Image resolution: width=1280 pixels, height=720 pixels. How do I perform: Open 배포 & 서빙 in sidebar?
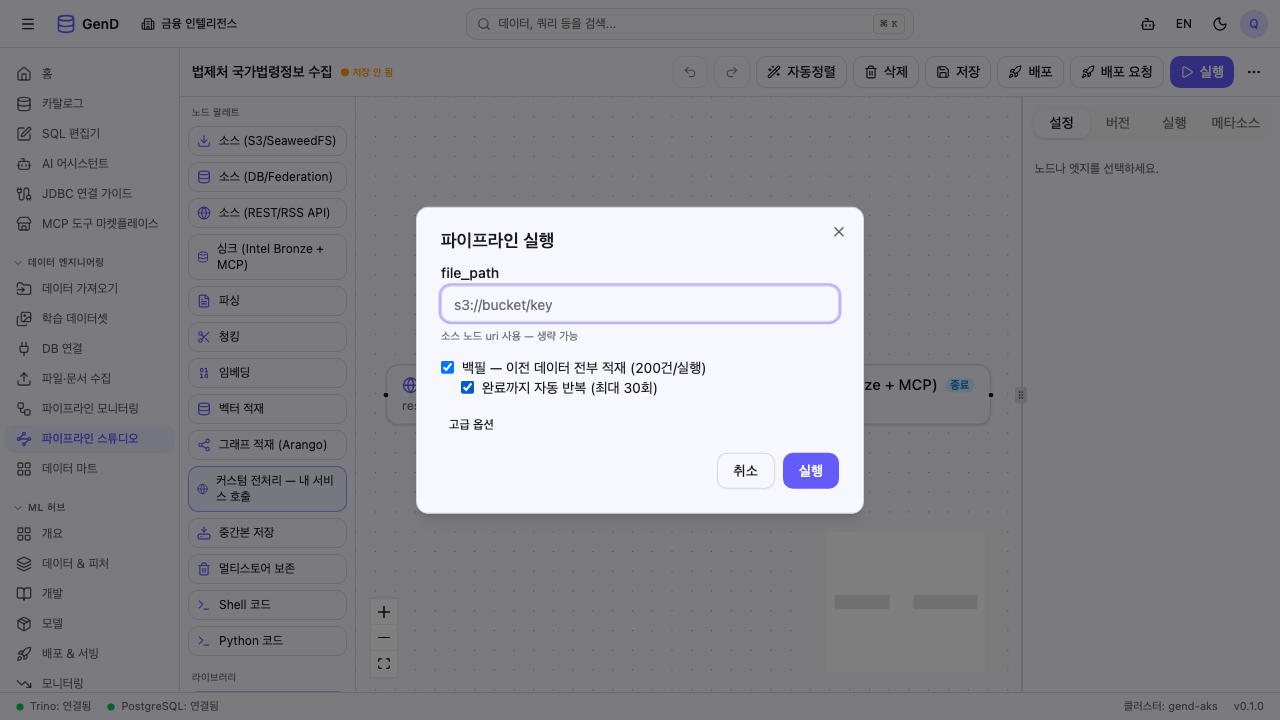90,653
